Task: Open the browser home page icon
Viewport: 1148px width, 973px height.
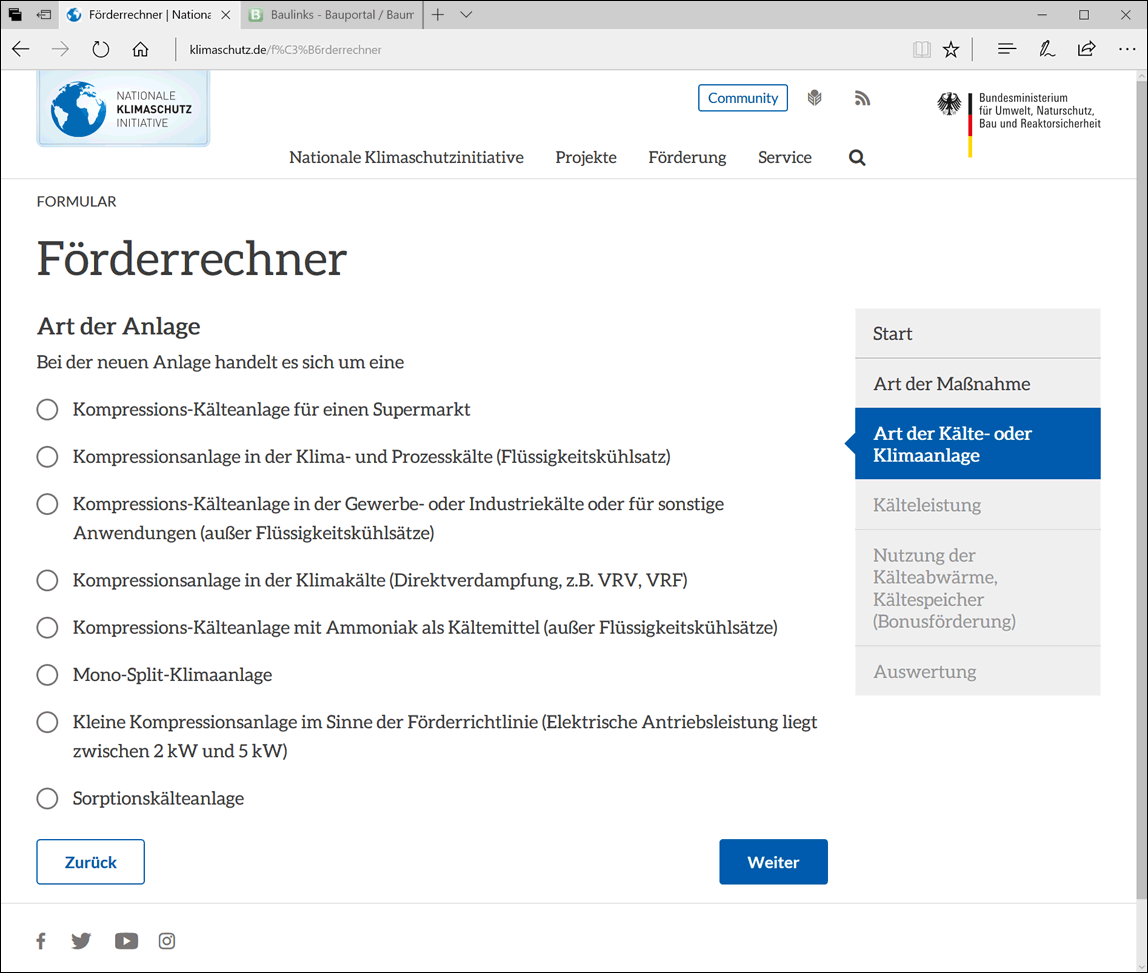Action: click(x=140, y=50)
